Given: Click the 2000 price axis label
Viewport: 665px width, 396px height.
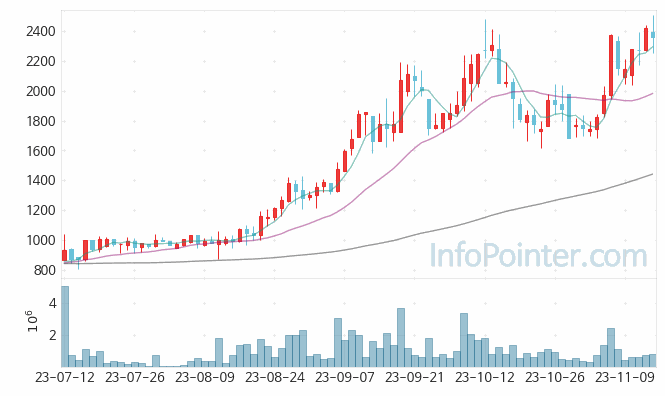Looking at the screenshot, I should coord(41,91).
